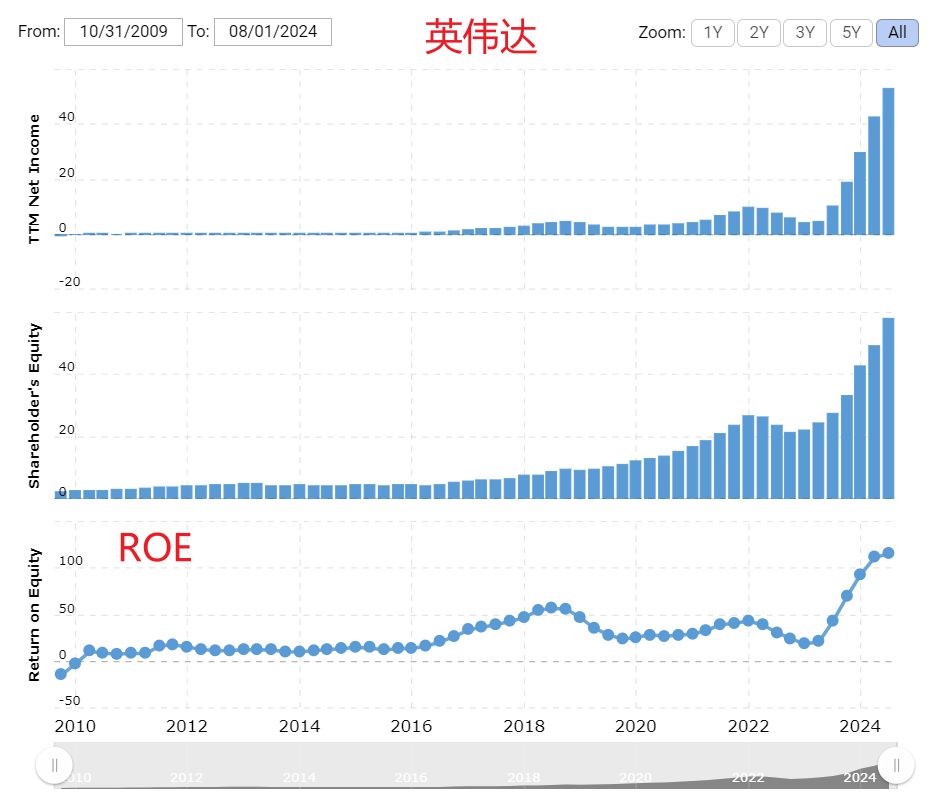Click the 2016 x-axis label

pyautogui.click(x=411, y=726)
